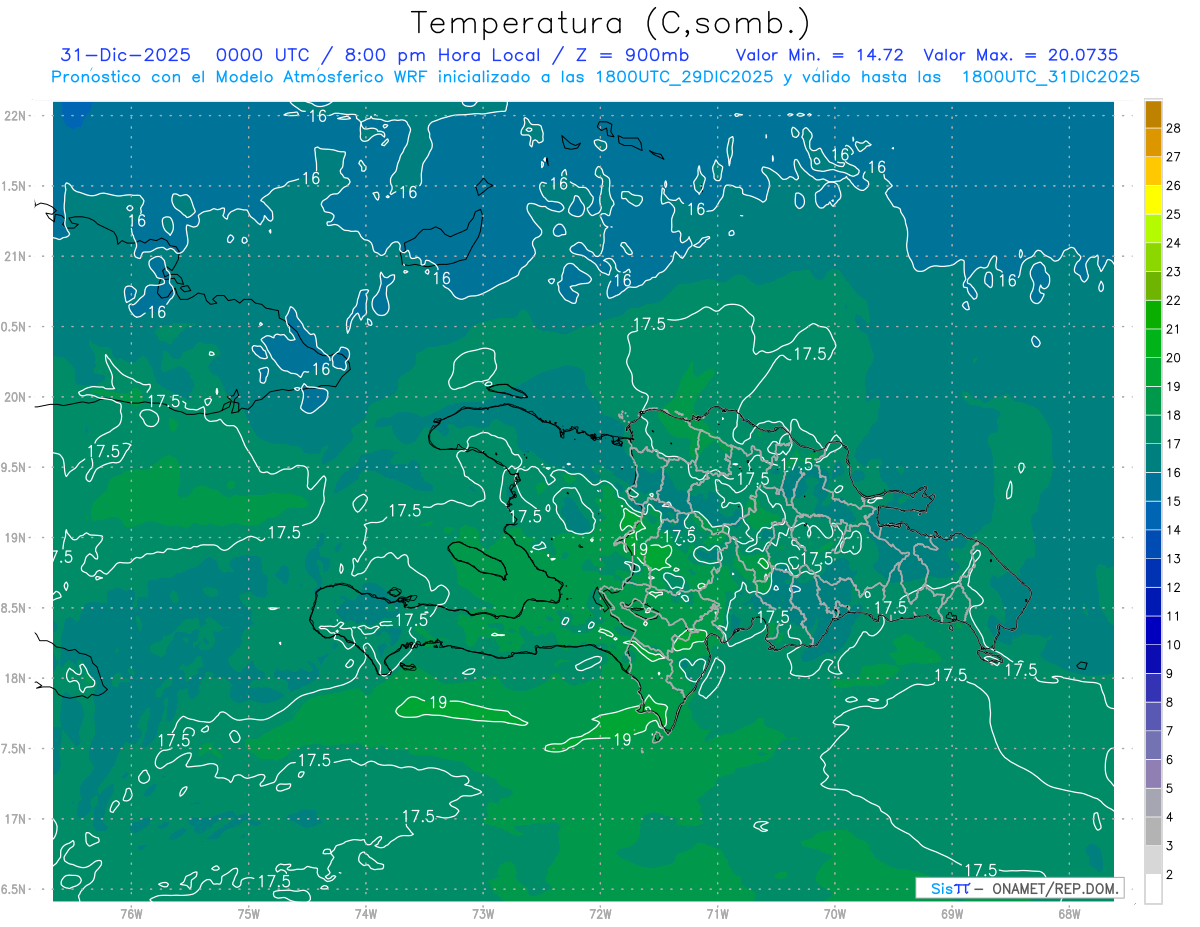Click the longitude axis label '74W'
Image resolution: width=1200 pixels, height=927 pixels.
coord(366,914)
